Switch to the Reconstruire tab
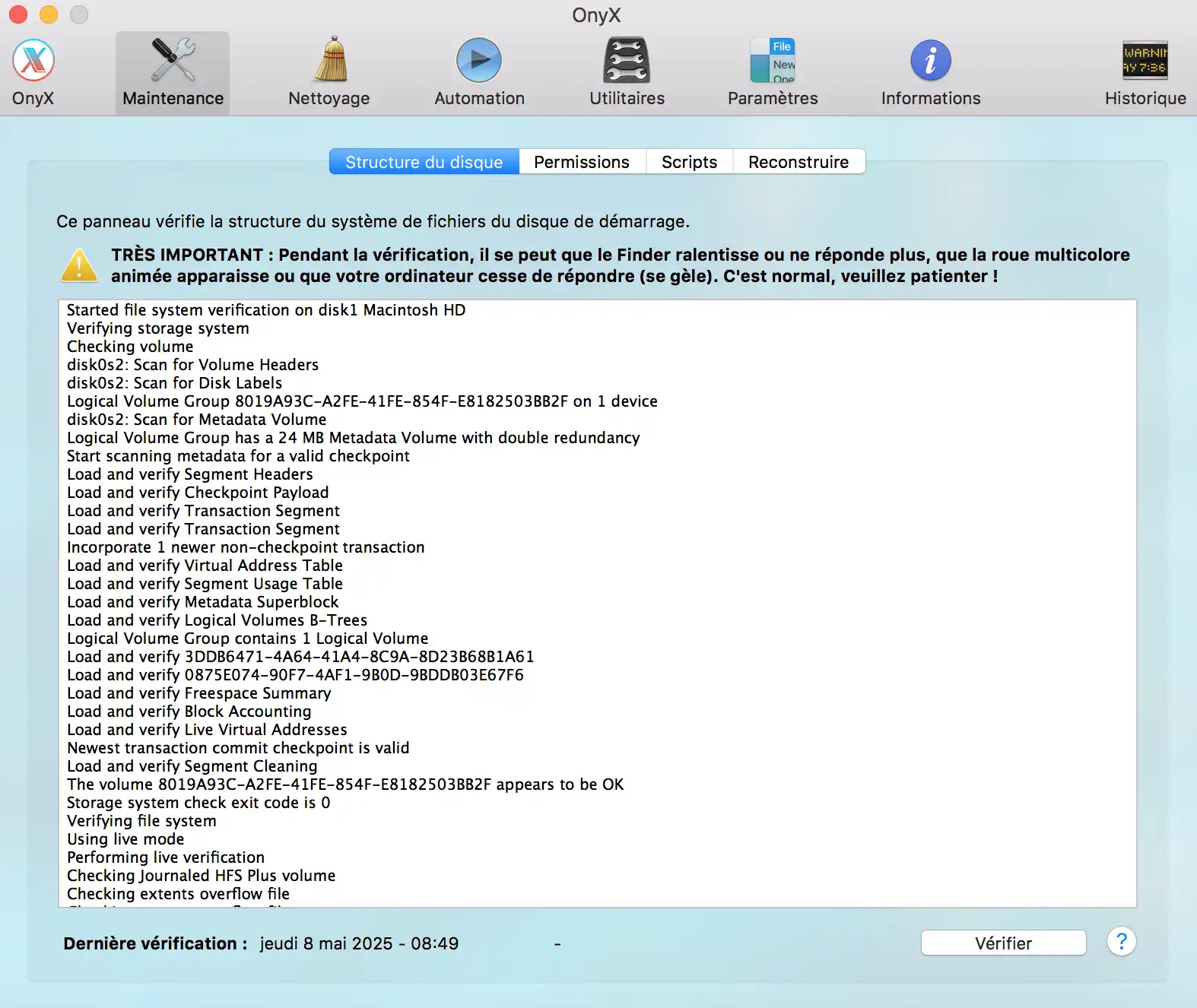This screenshot has width=1197, height=1008. pos(799,162)
